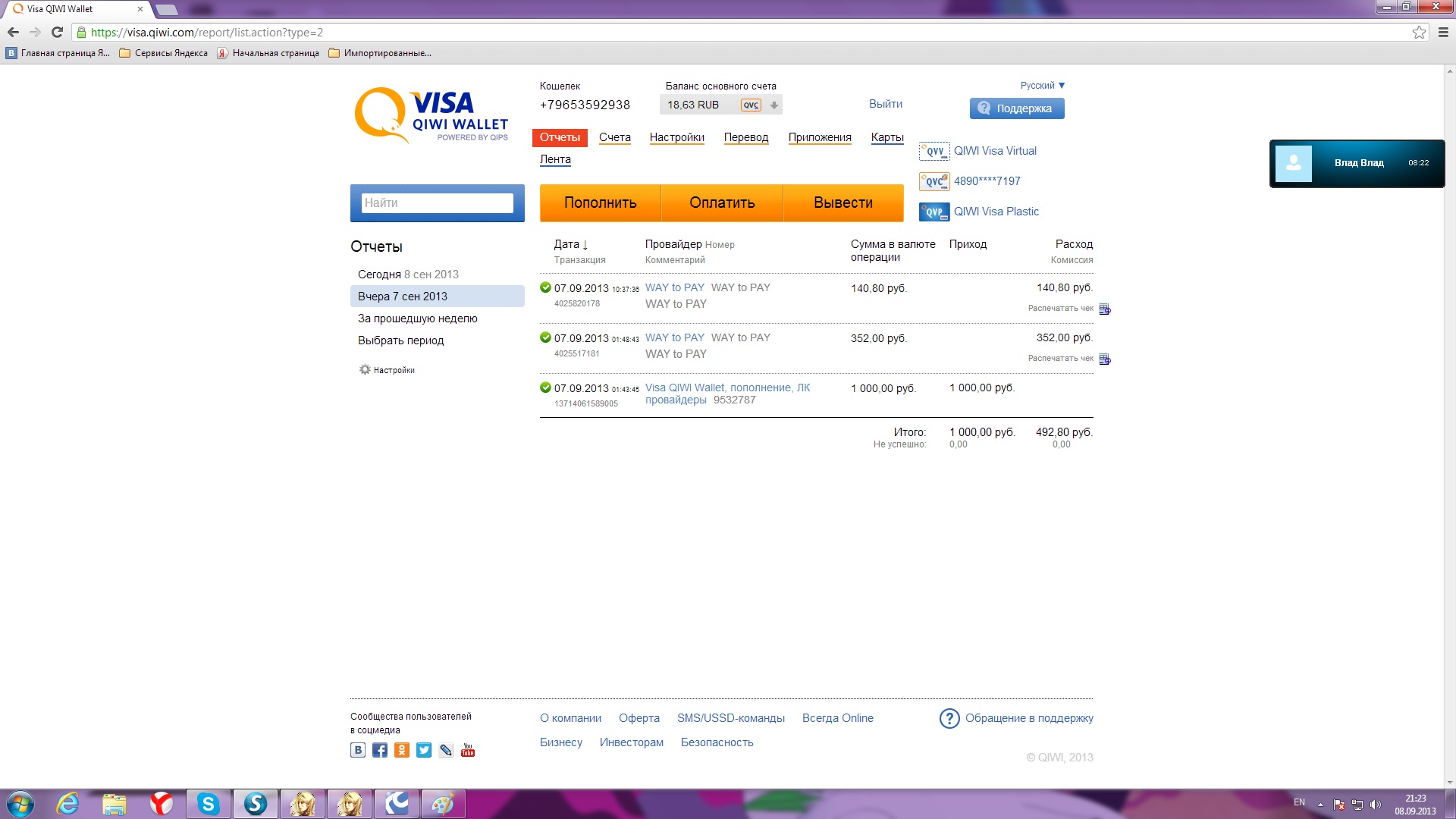Screen dimensions: 1456x819
Task: Click the QVC card icon next to 4890****7197
Action: tap(934, 182)
